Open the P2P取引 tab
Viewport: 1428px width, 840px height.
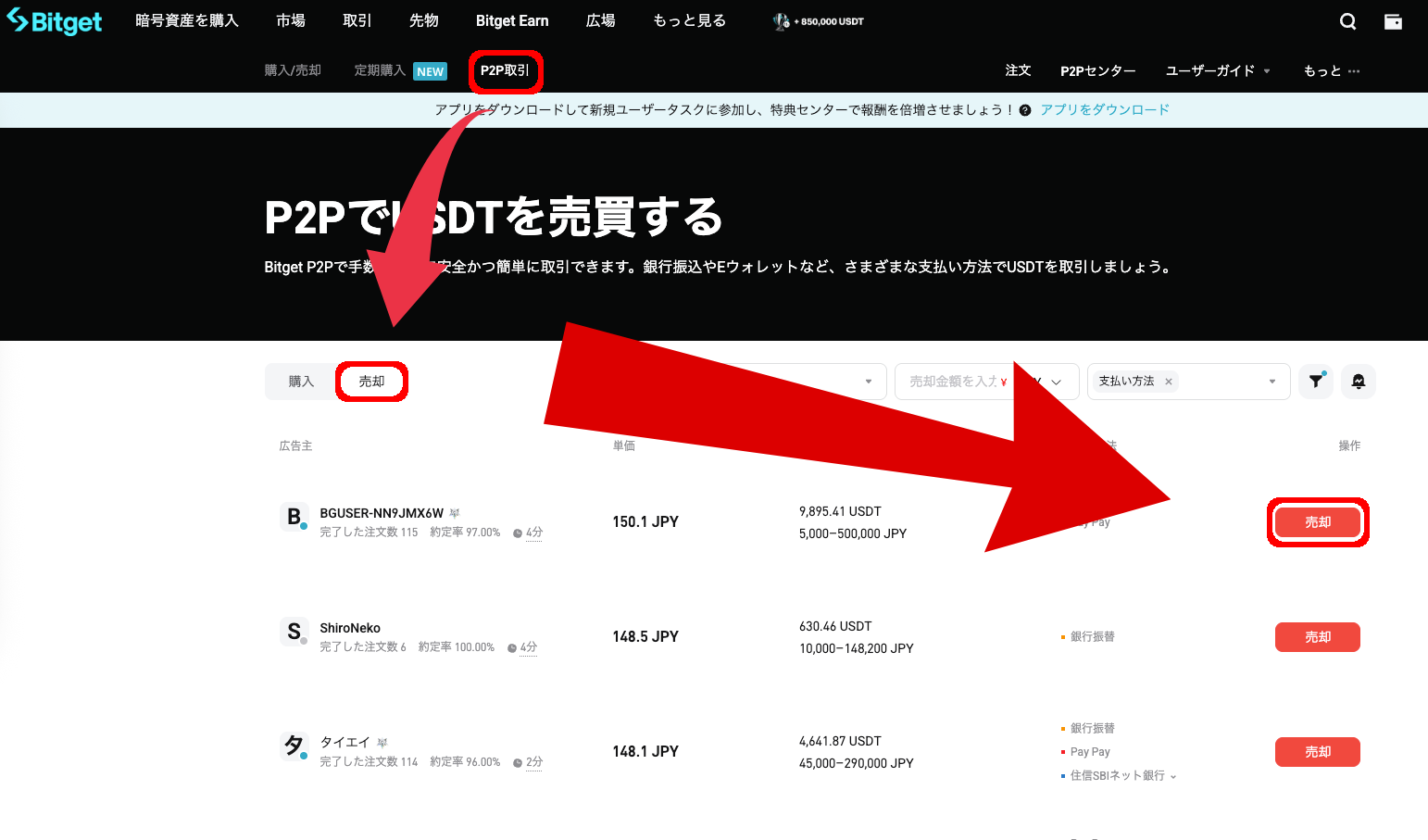click(505, 71)
